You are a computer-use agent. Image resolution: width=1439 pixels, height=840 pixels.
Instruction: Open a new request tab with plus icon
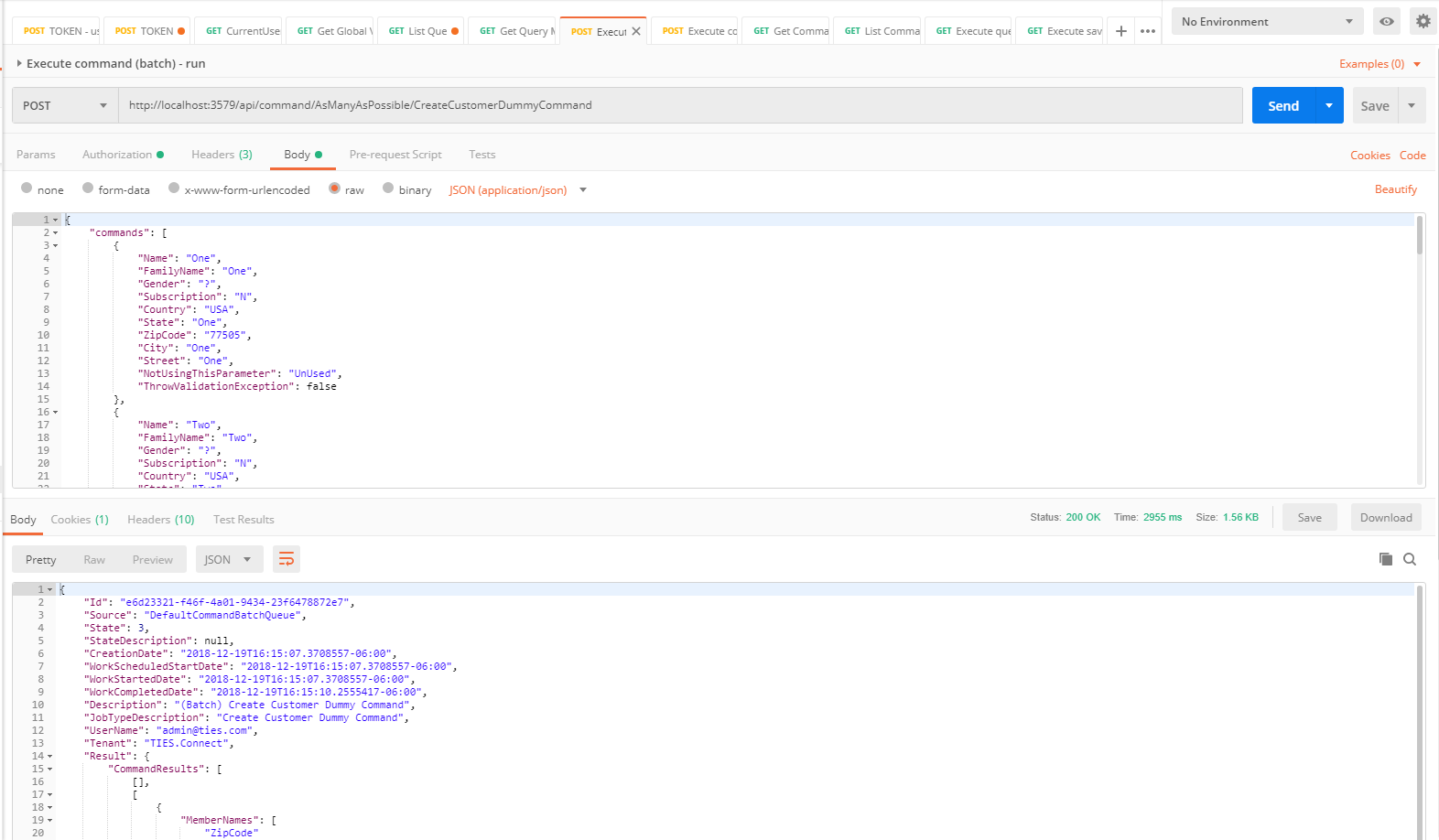[x=1120, y=31]
